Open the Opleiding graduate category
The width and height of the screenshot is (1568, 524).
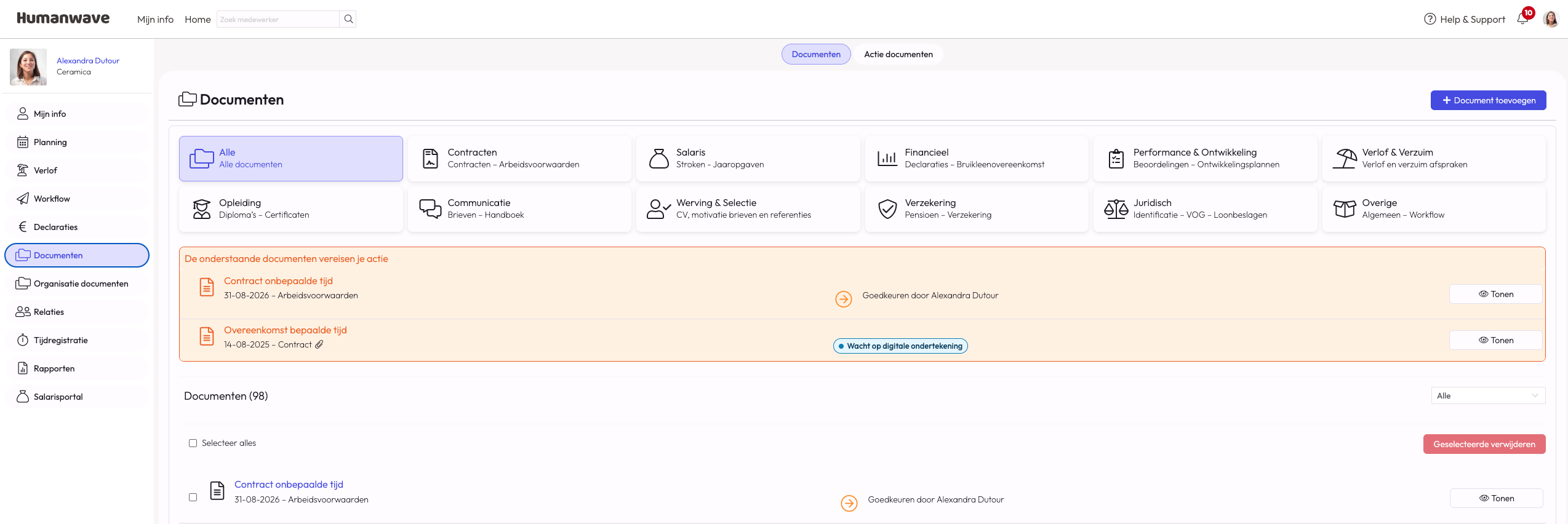290,209
